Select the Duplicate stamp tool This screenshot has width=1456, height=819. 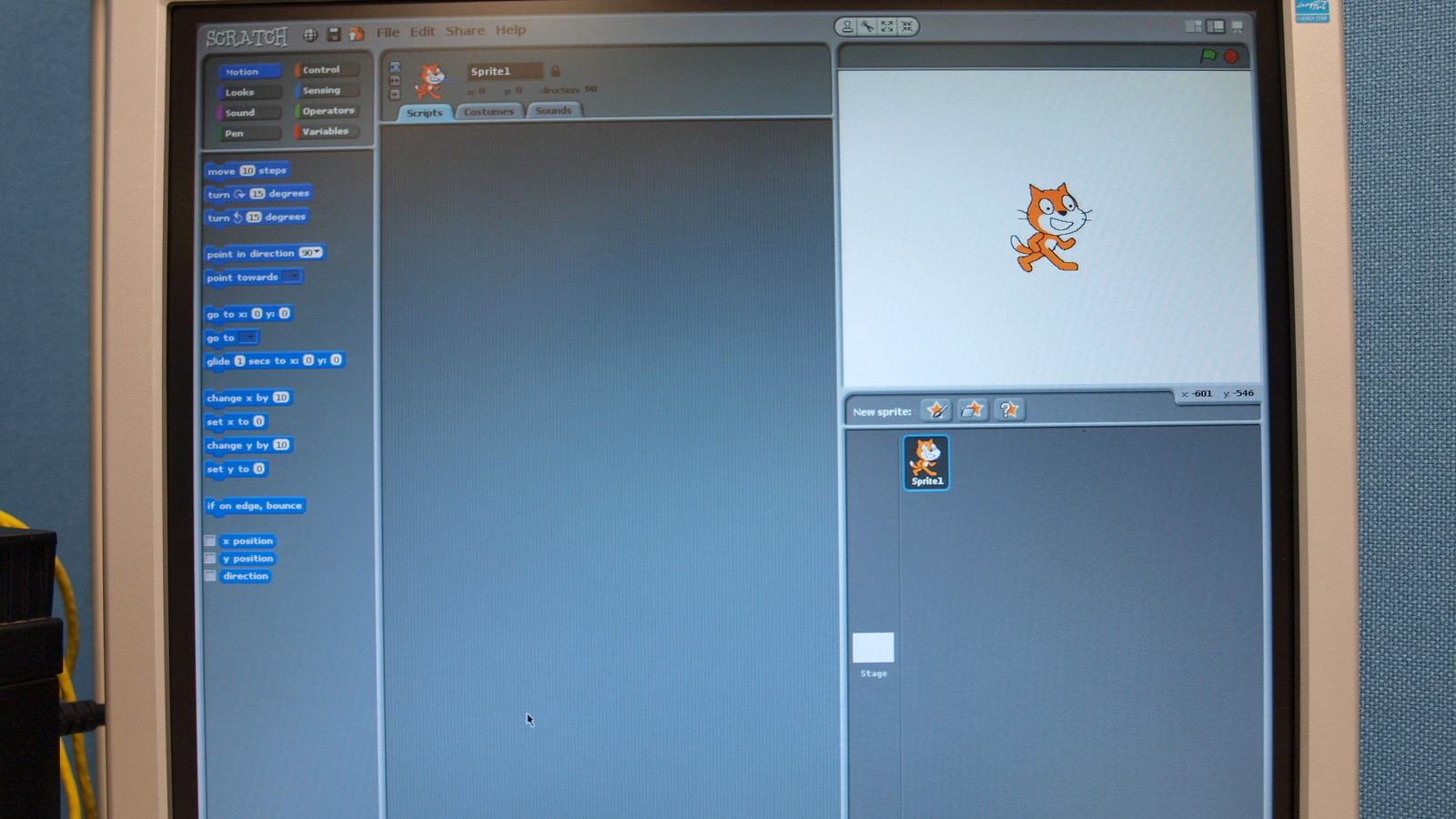[847, 26]
